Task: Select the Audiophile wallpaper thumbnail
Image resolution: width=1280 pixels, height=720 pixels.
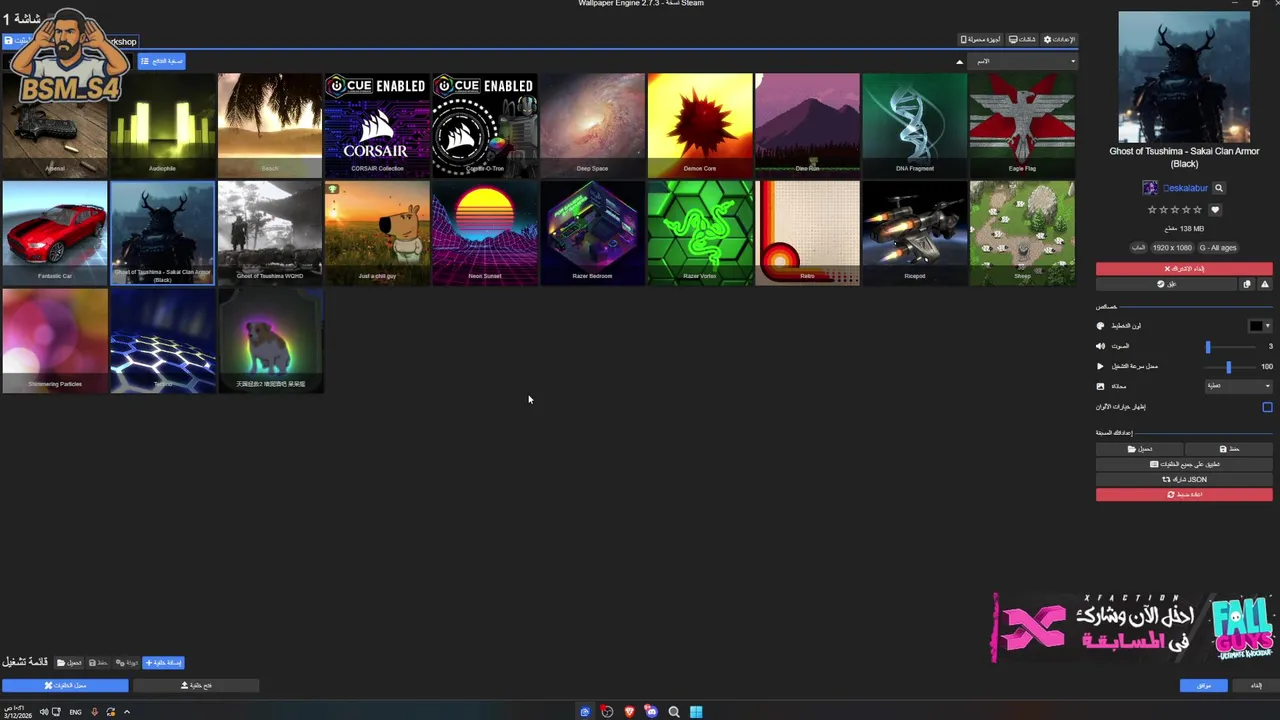Action: [x=162, y=125]
